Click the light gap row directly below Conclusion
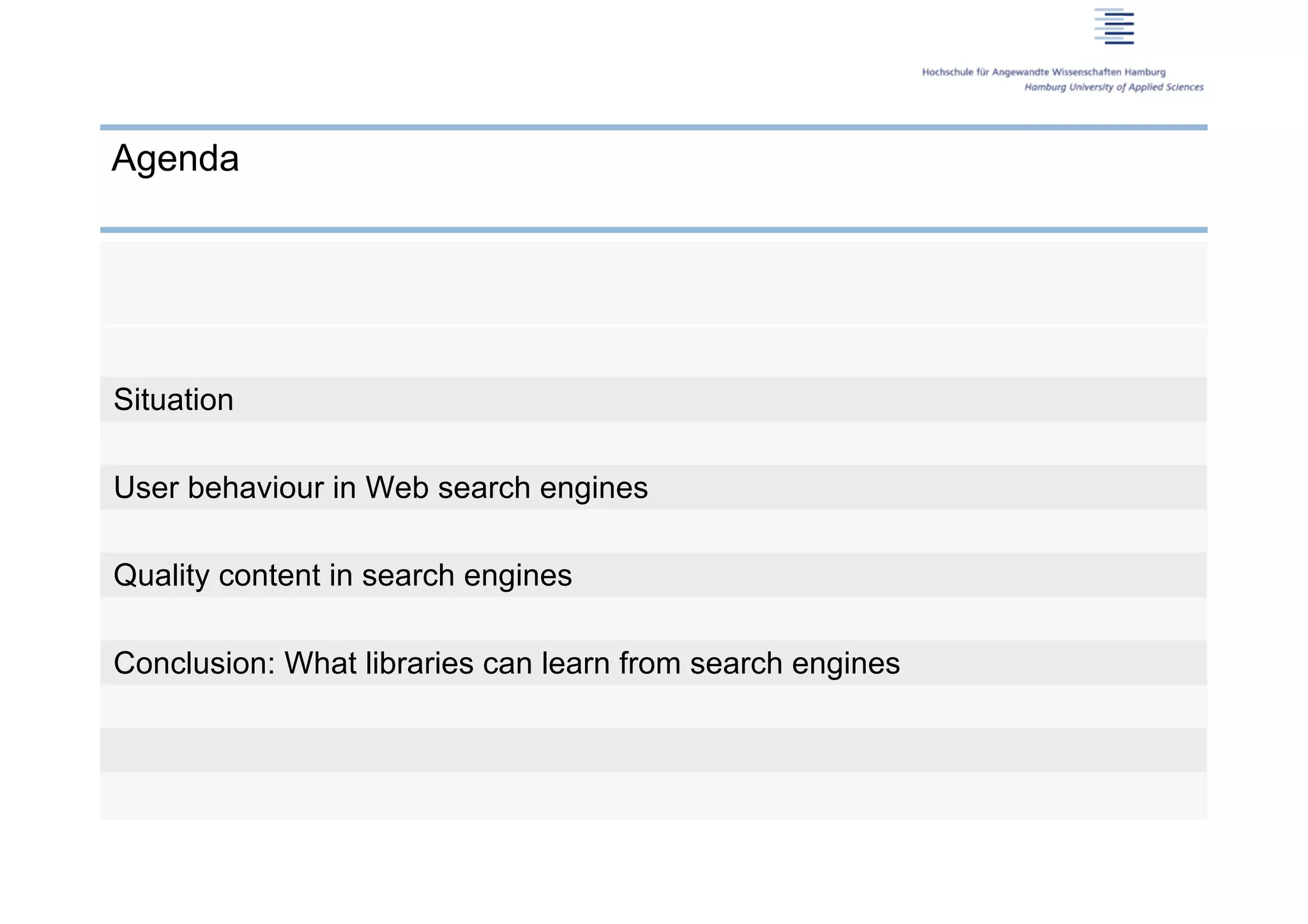This screenshot has width=1308, height=924. pos(653,707)
